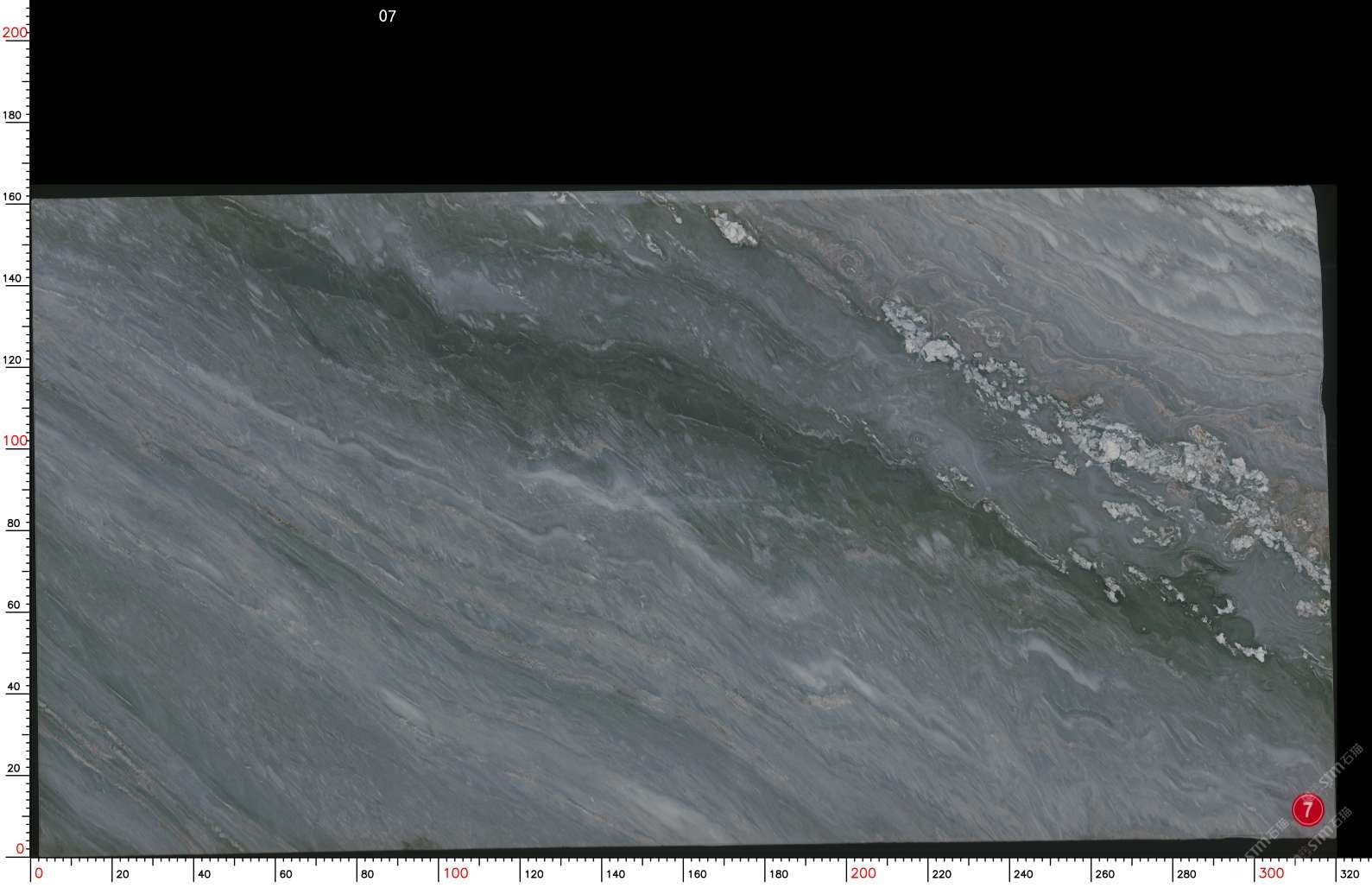The image size is (1372, 888).
Task: Click the red 300 mark on horizontal ruler
Action: click(1271, 873)
